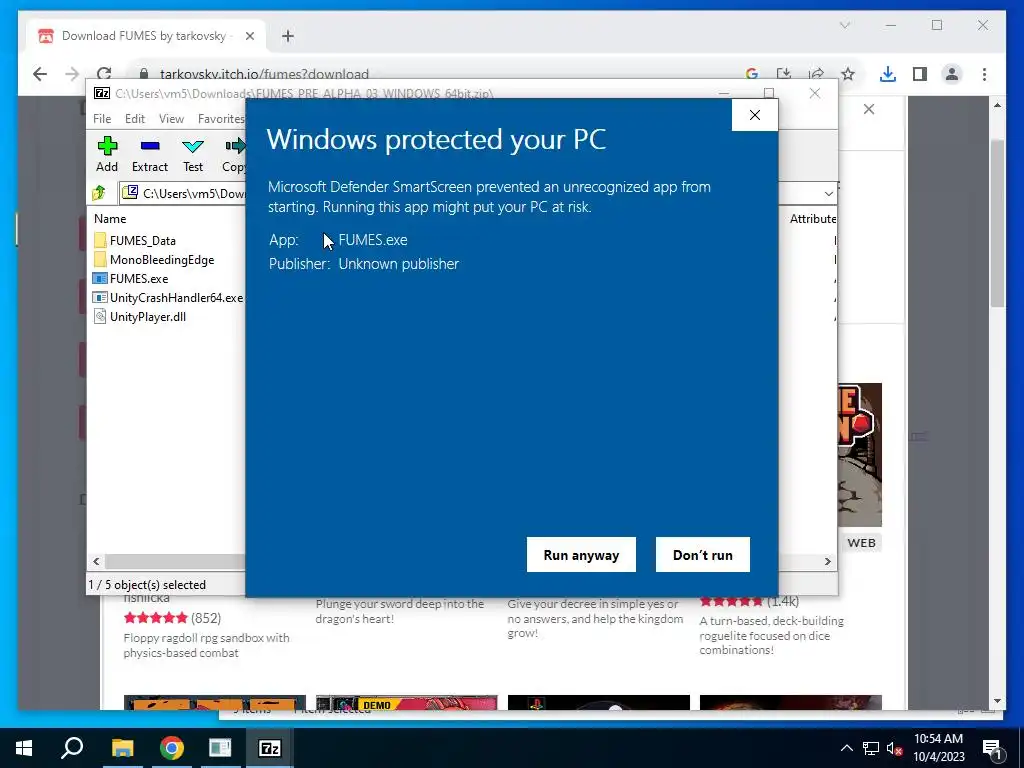Screen dimensions: 1024x768
Task: Click the Attributes column header in 7-Zip
Action: [x=812, y=219]
